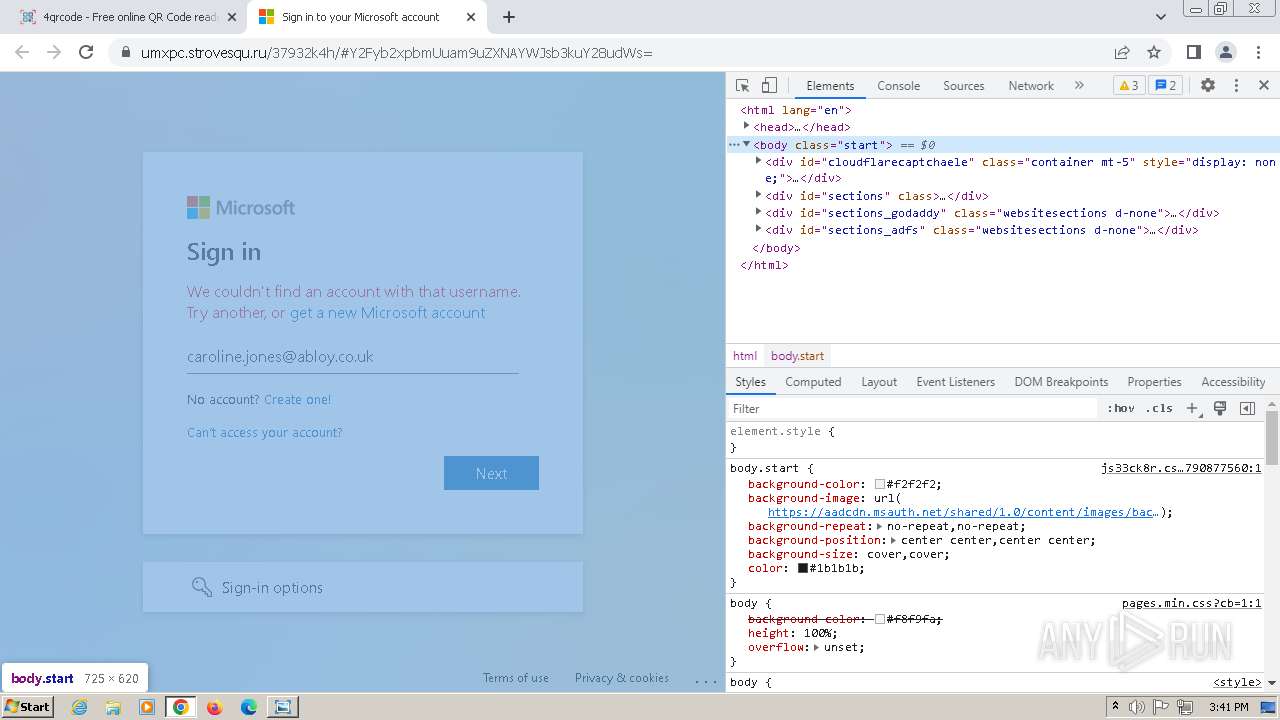Toggle rendering emulations paintbrush icon
Image resolution: width=1280 pixels, height=720 pixels.
coord(1220,408)
